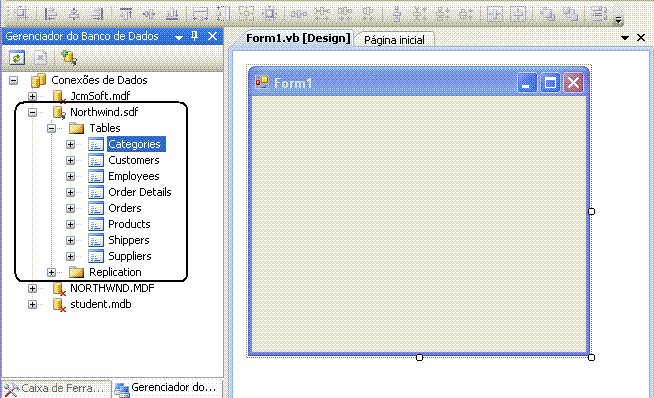Image resolution: width=654 pixels, height=398 pixels.
Task: Click the Northwind.sdf database icon
Action: click(x=59, y=112)
